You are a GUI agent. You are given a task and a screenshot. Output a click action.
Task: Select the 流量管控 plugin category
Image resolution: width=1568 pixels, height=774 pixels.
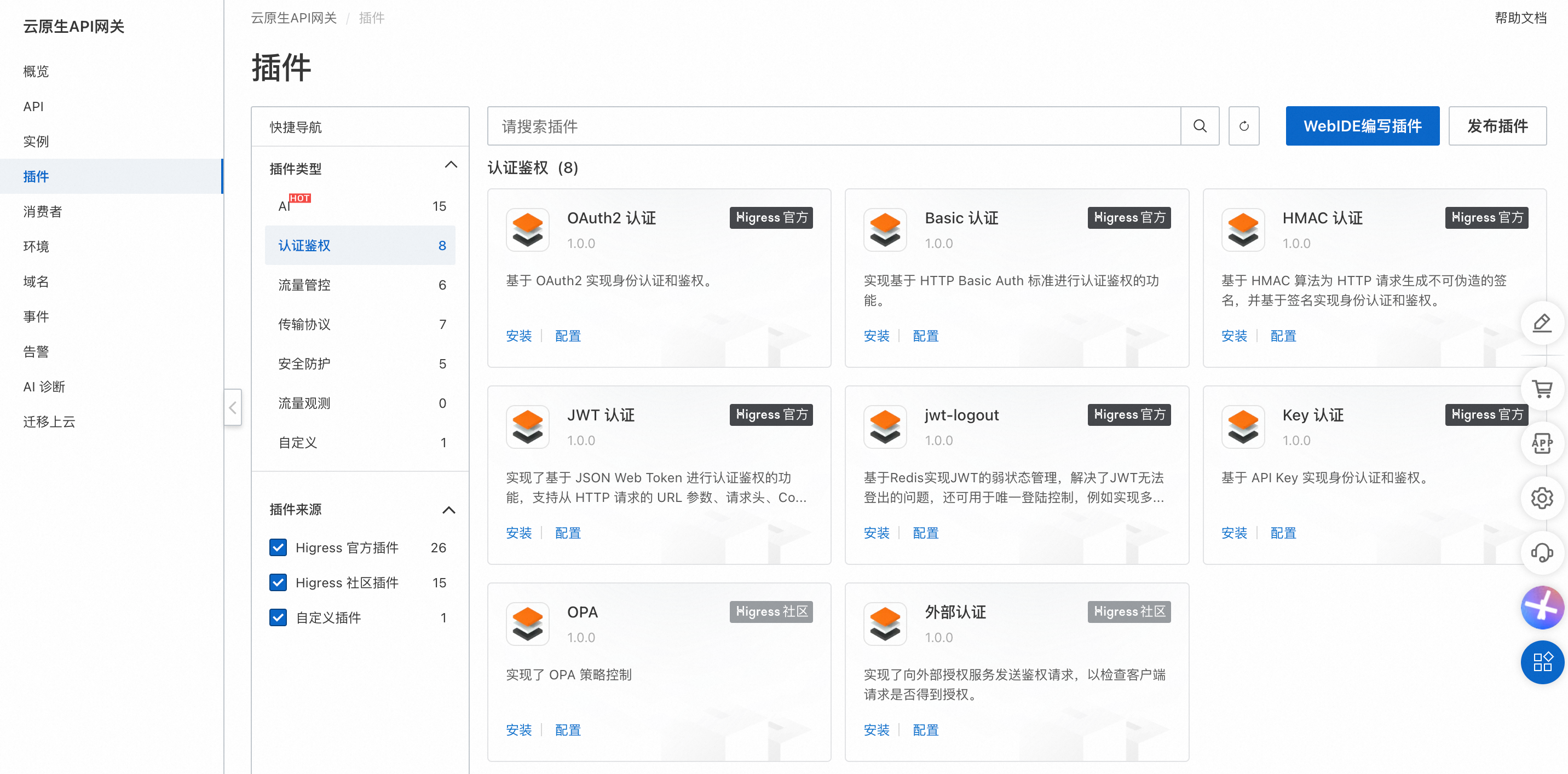click(304, 285)
